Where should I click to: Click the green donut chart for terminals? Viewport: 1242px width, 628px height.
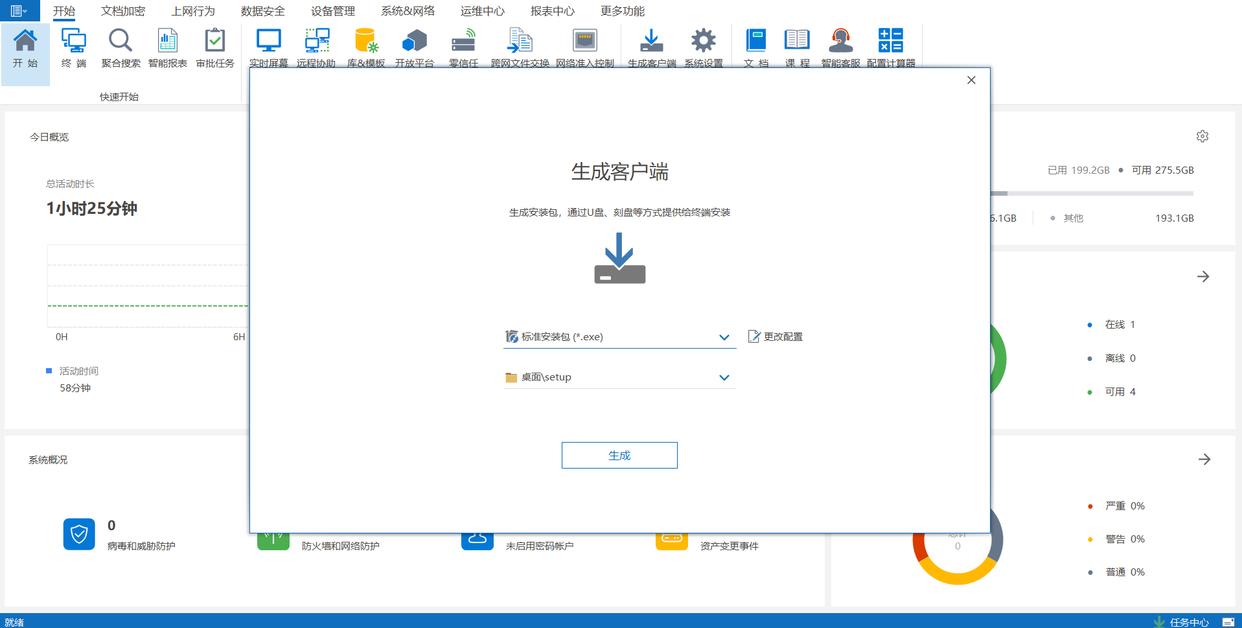pos(997,360)
